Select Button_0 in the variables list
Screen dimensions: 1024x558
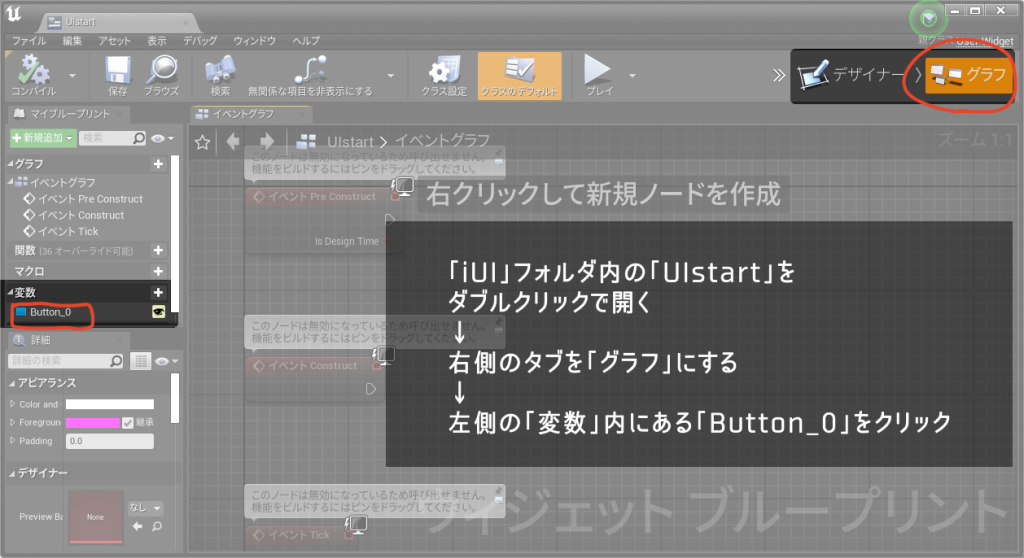[x=50, y=313]
